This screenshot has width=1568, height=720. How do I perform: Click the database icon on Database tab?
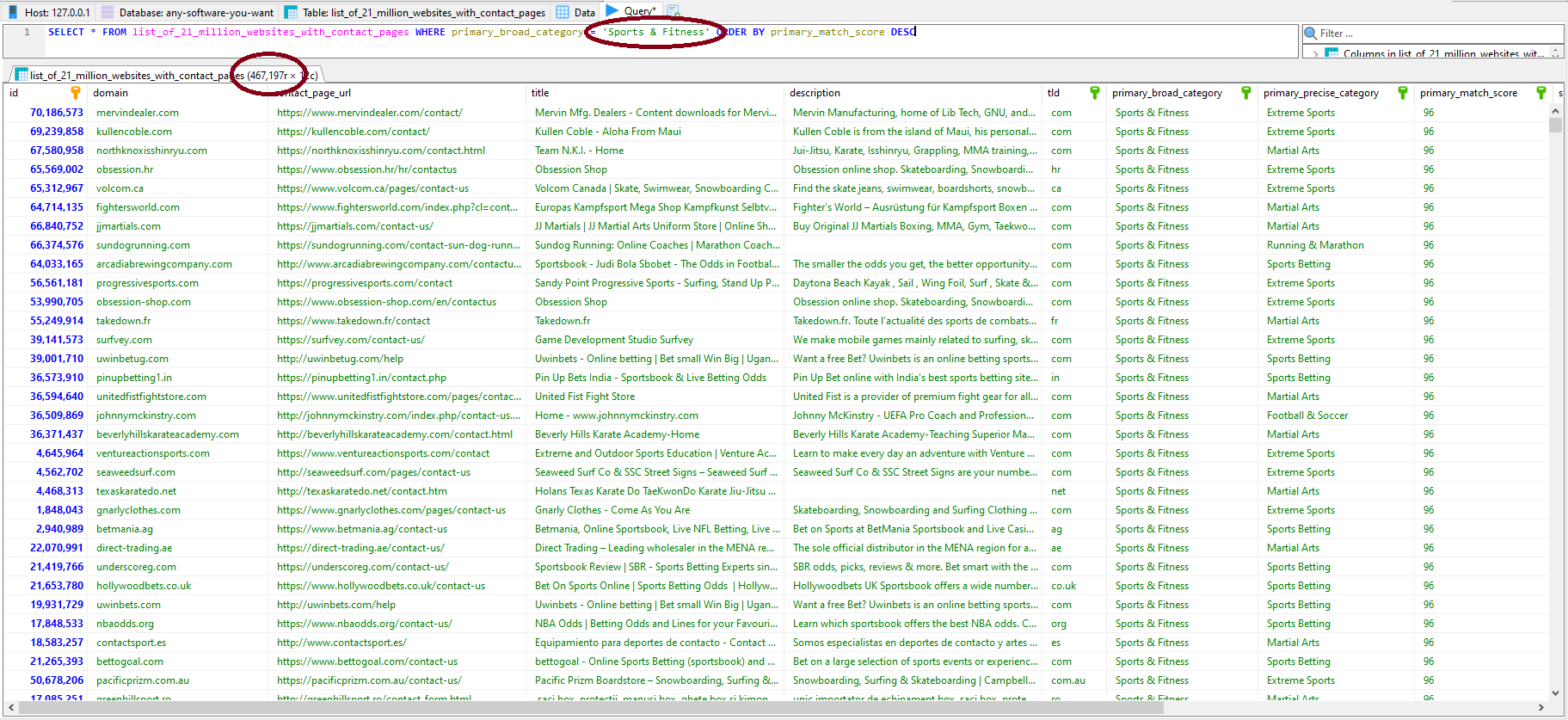pyautogui.click(x=108, y=12)
